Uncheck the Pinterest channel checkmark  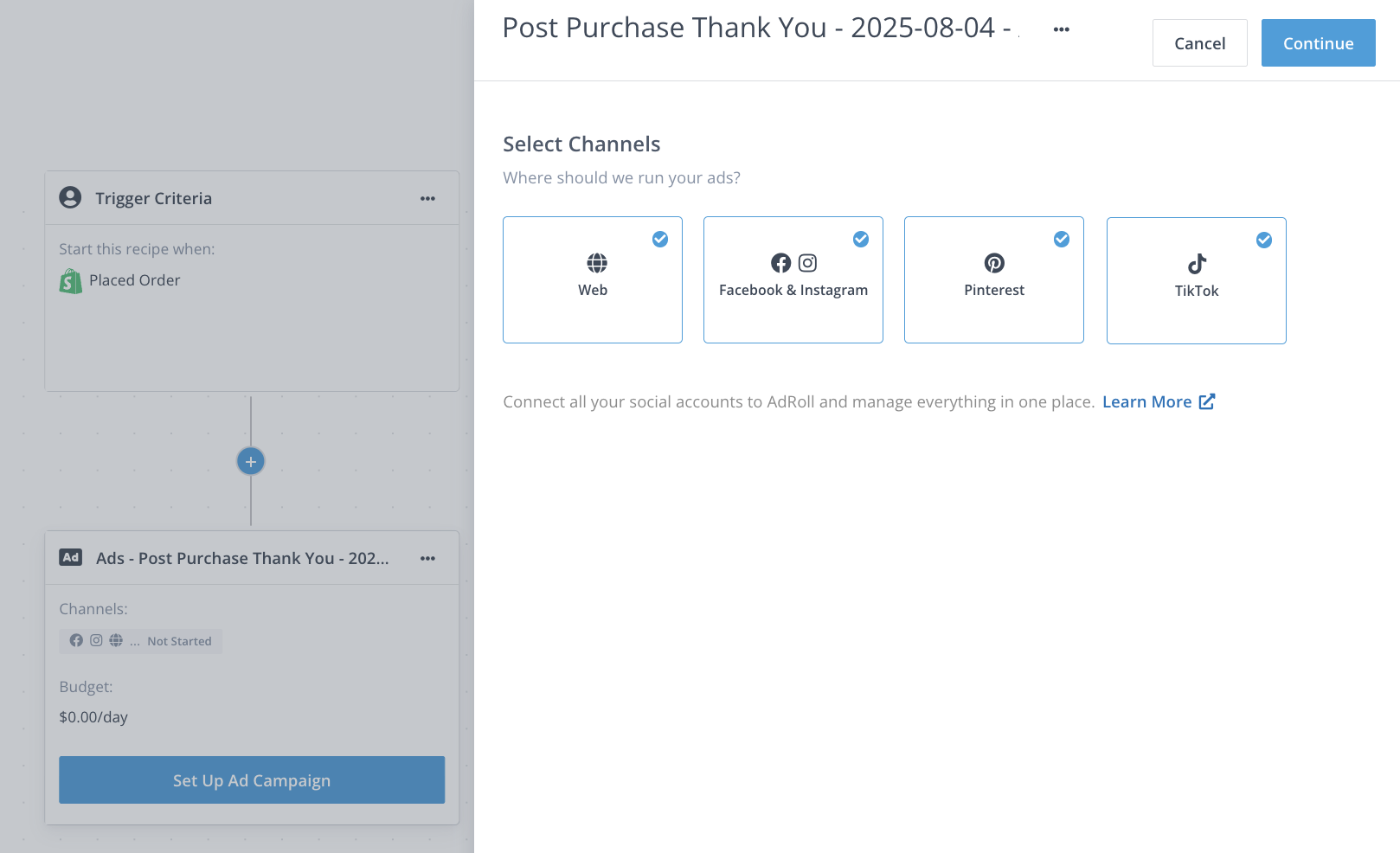(x=1062, y=240)
